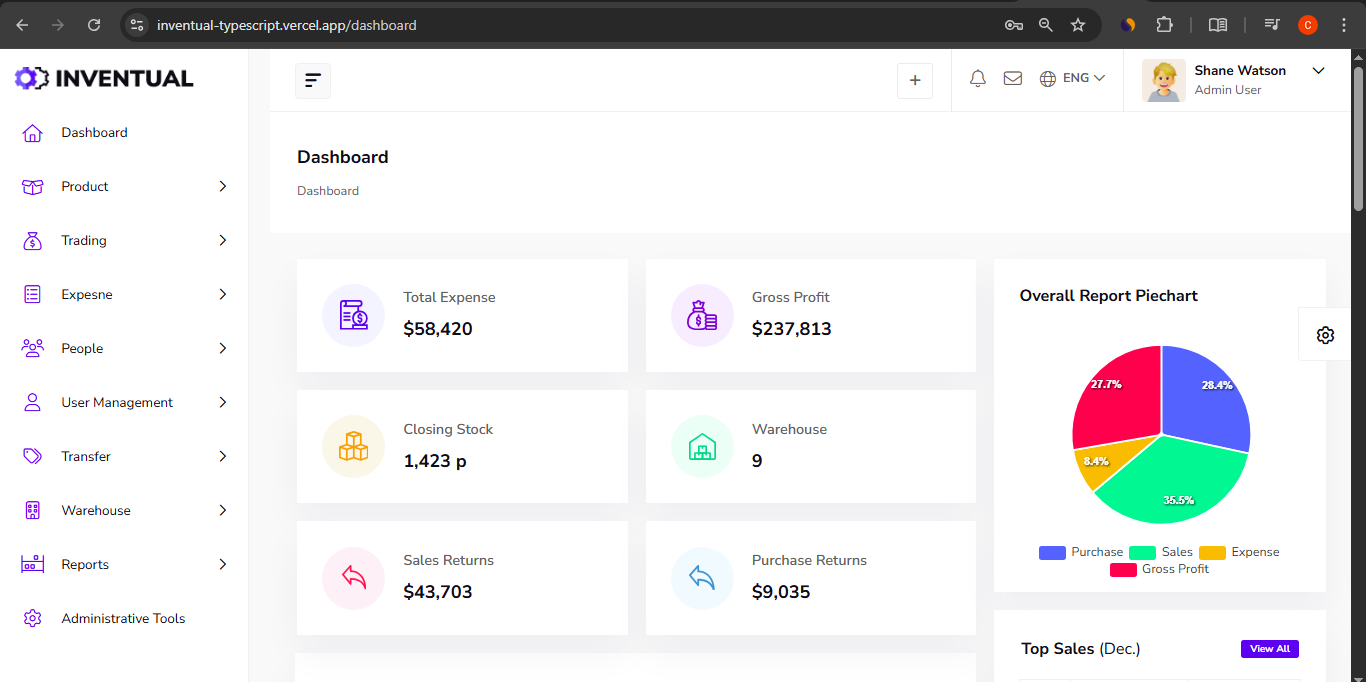Toggle the Purchase legend in piechart
Viewport: 1366px width, 682px height.
coord(1081,552)
